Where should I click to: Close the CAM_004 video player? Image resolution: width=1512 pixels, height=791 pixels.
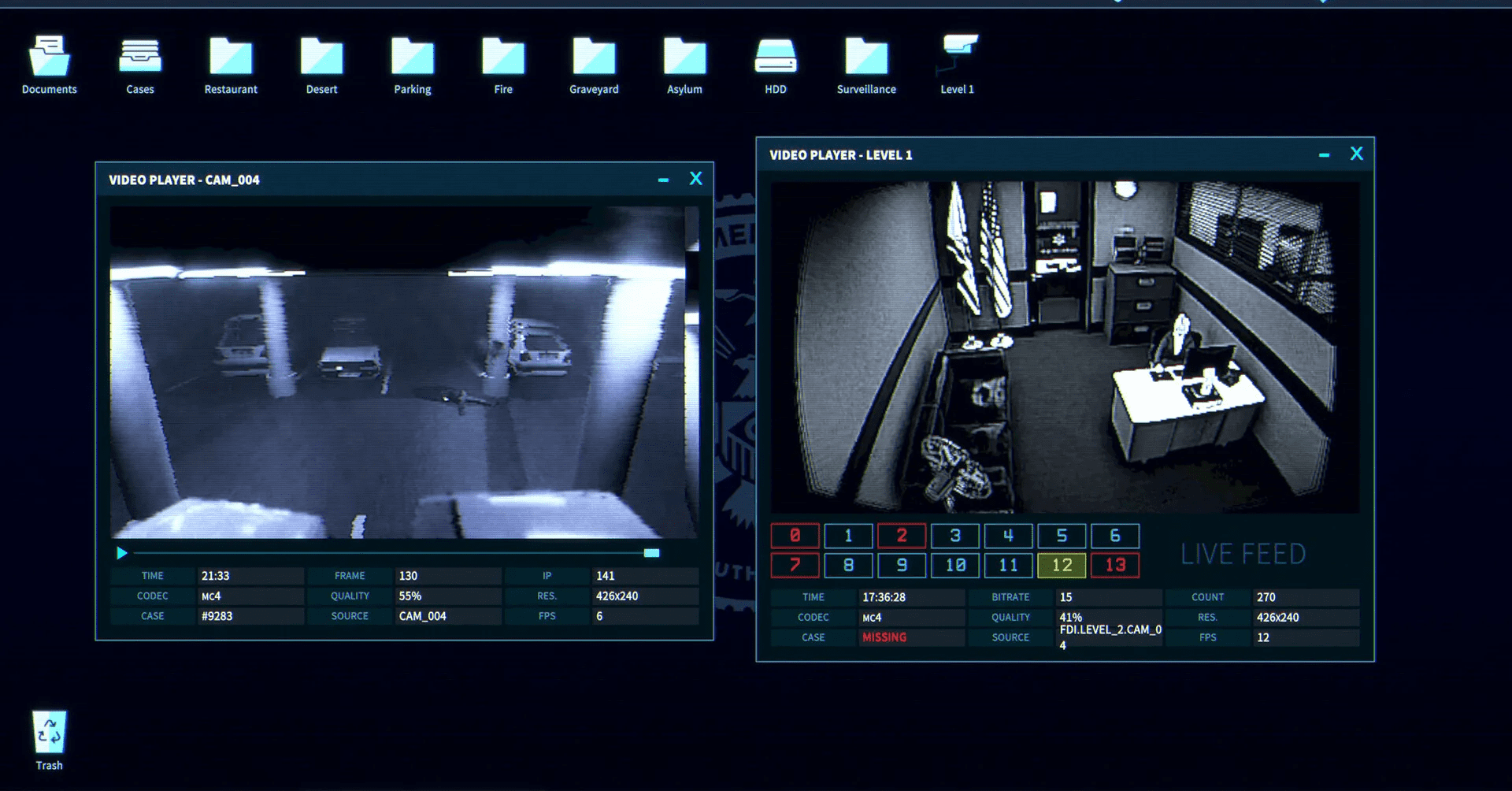pyautogui.click(x=695, y=179)
